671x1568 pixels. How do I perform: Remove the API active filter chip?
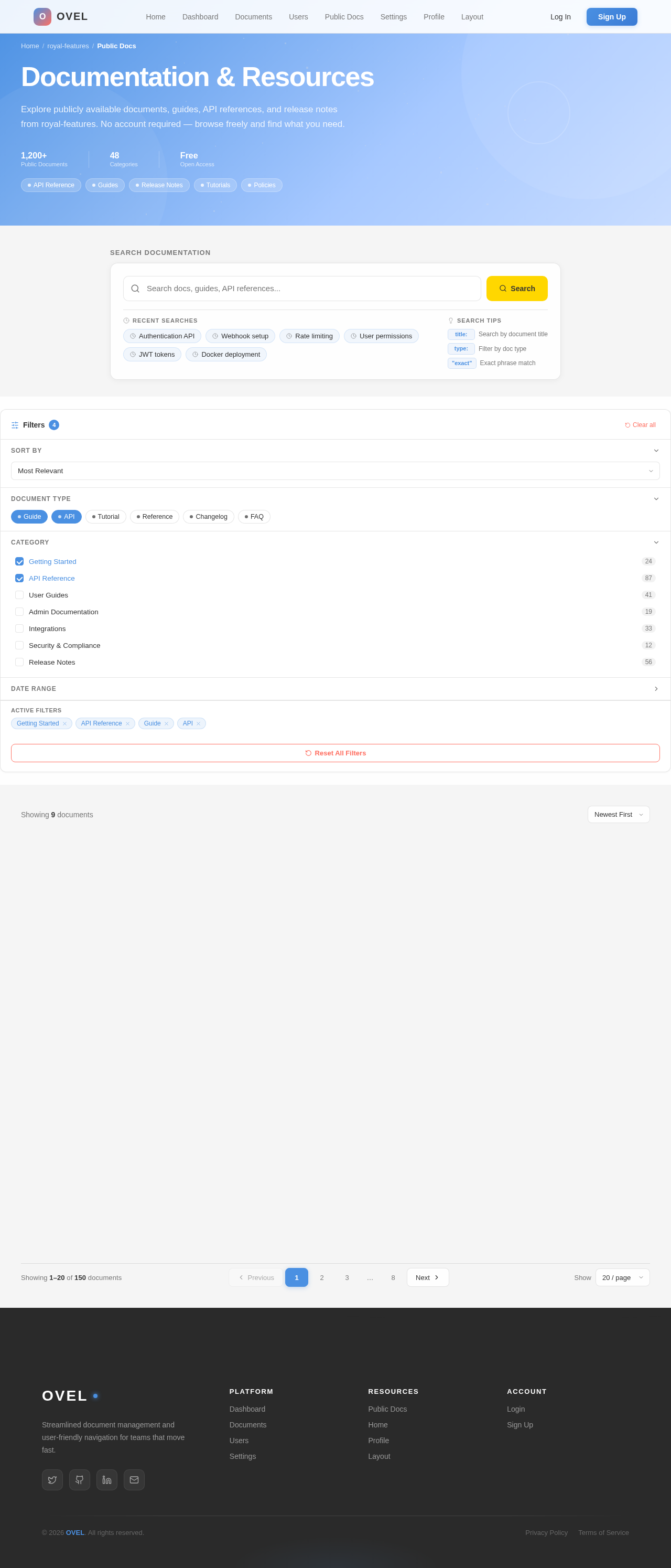point(198,724)
